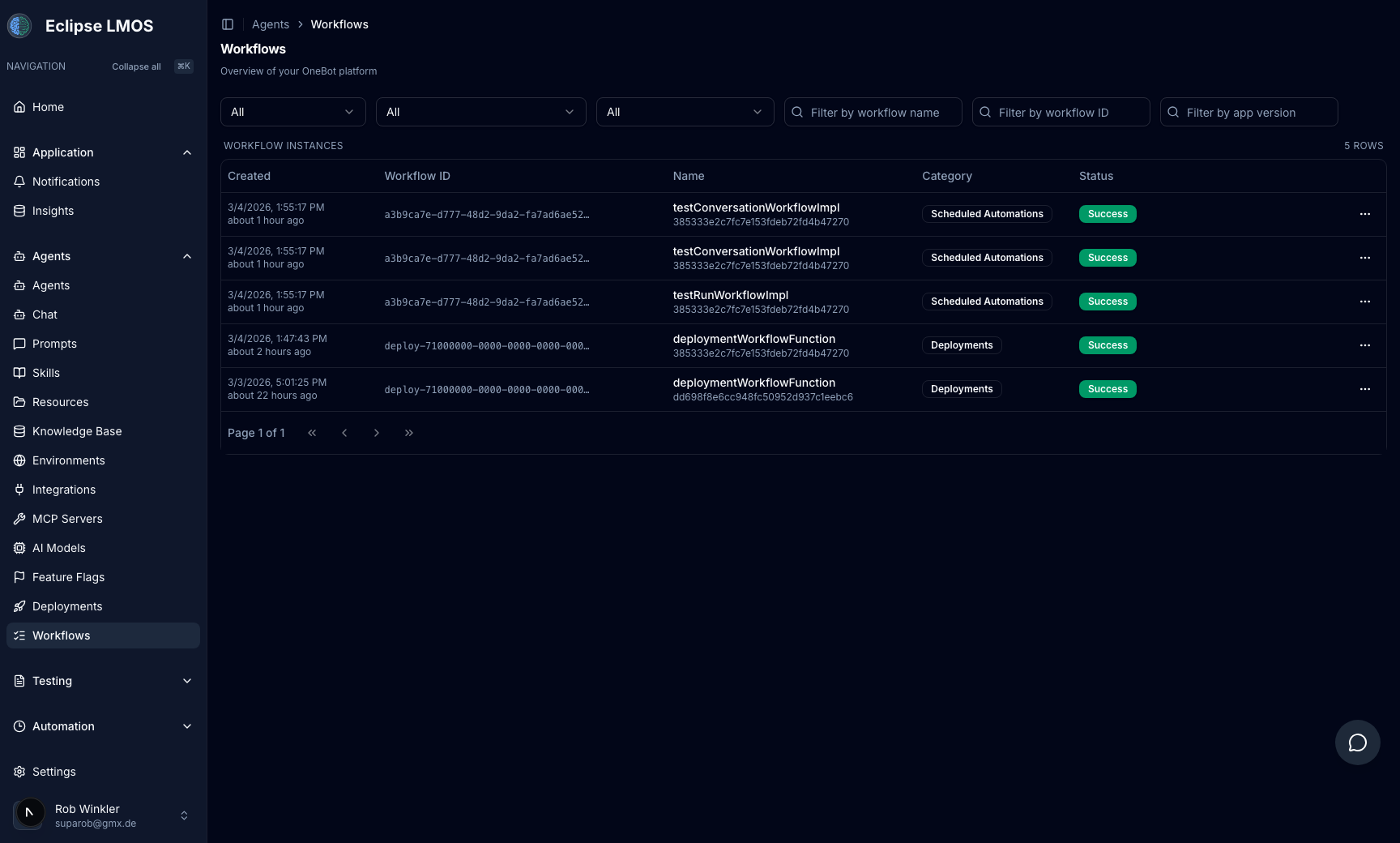Click the MCP Servers wrench icon
This screenshot has width=1400, height=843.
19,519
